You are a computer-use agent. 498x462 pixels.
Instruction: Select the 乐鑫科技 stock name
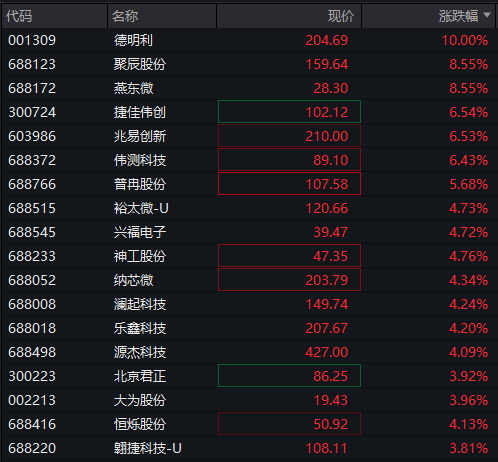tap(140, 328)
